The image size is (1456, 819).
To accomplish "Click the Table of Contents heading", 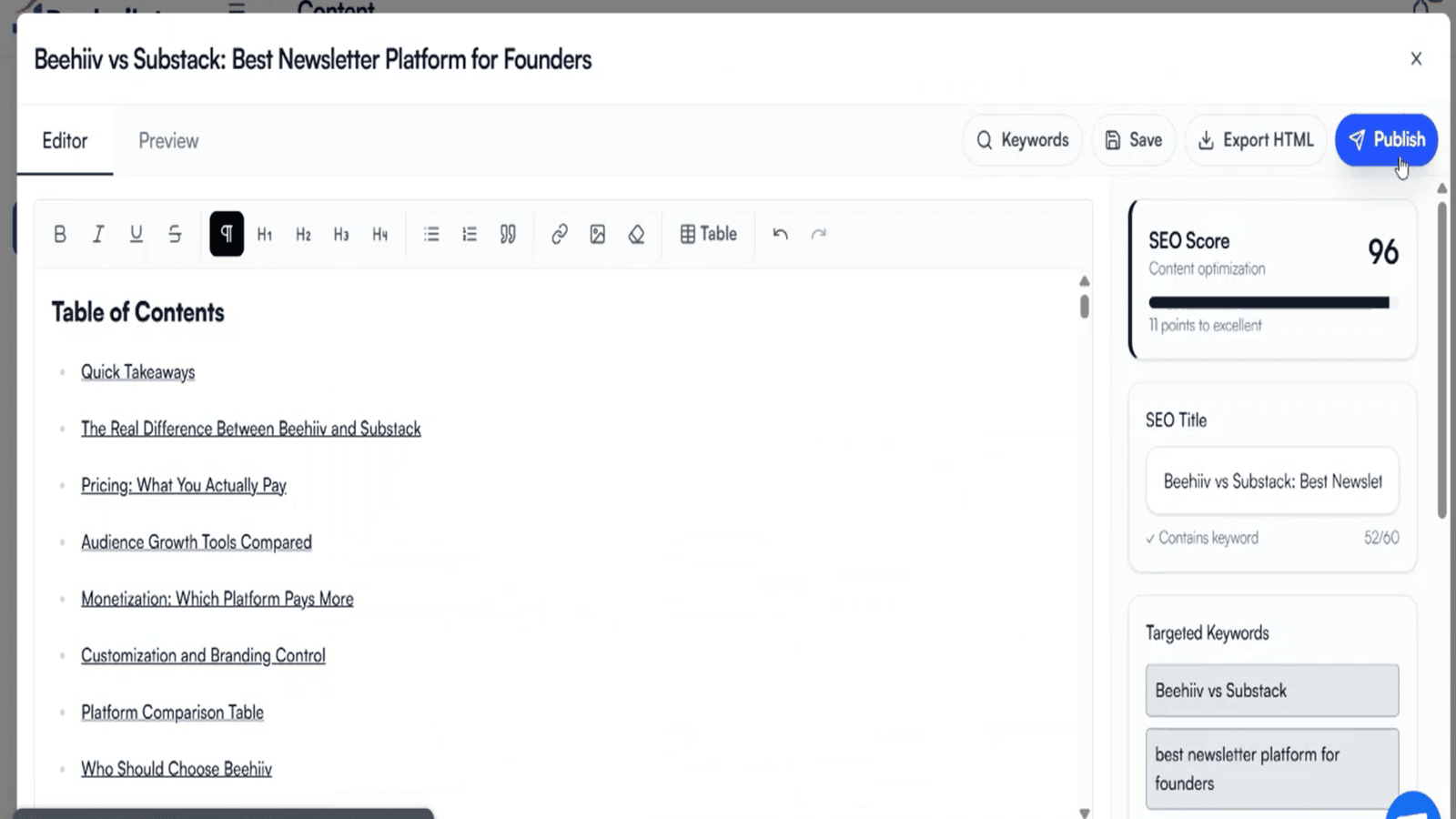I will point(138,312).
